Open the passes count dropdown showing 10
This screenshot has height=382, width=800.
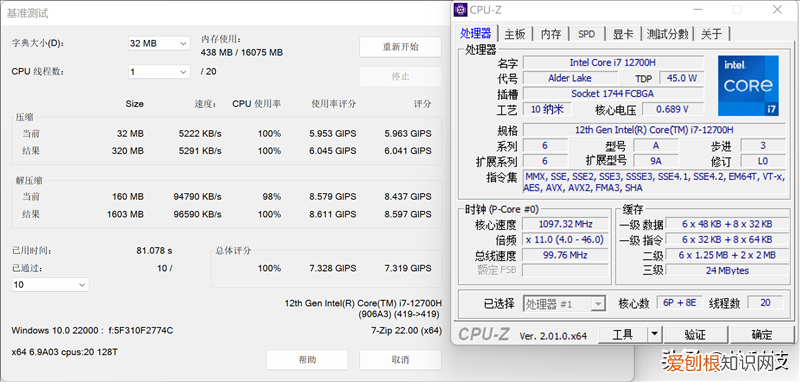click(50, 285)
